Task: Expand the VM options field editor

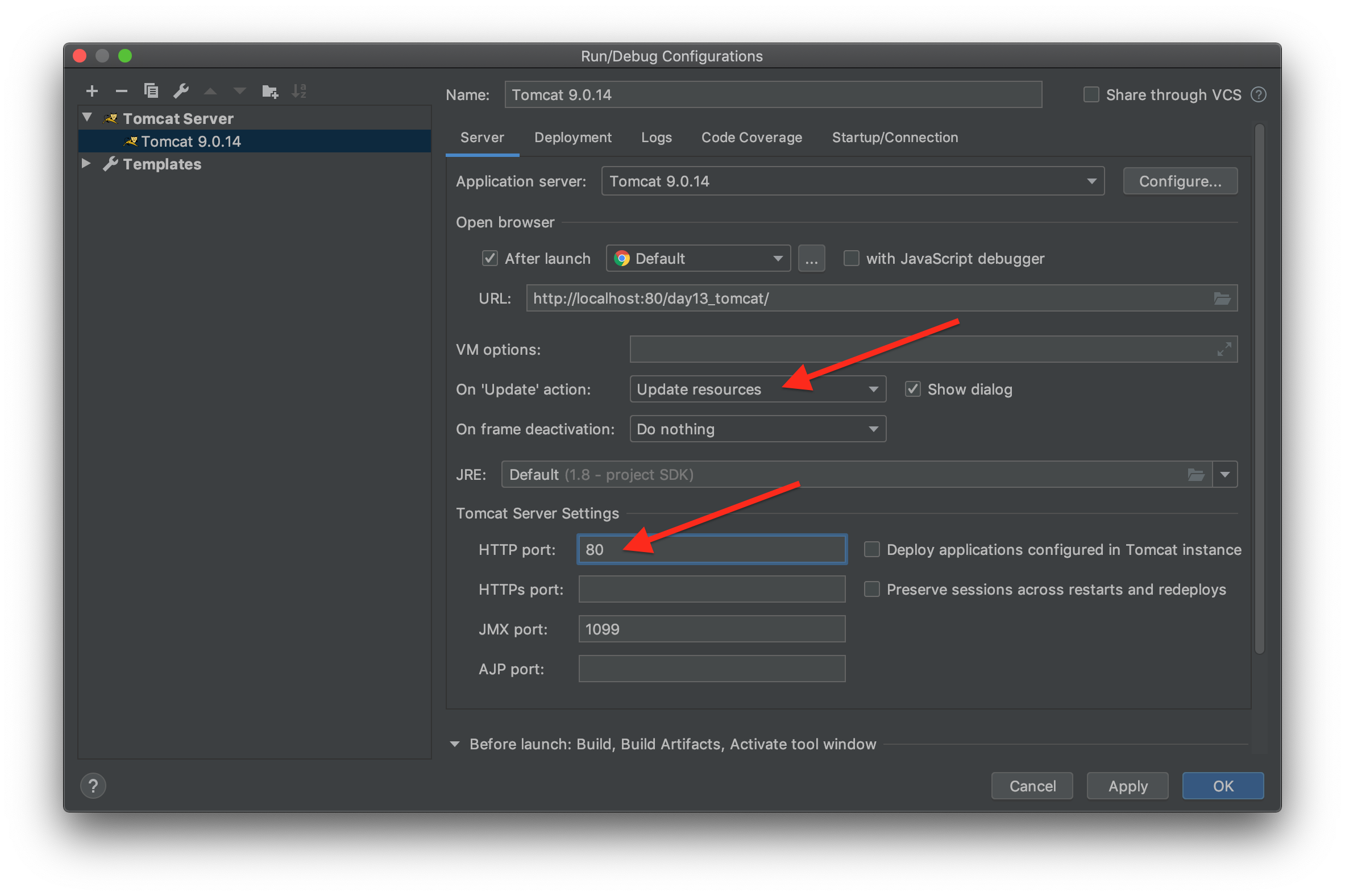Action: click(1224, 349)
